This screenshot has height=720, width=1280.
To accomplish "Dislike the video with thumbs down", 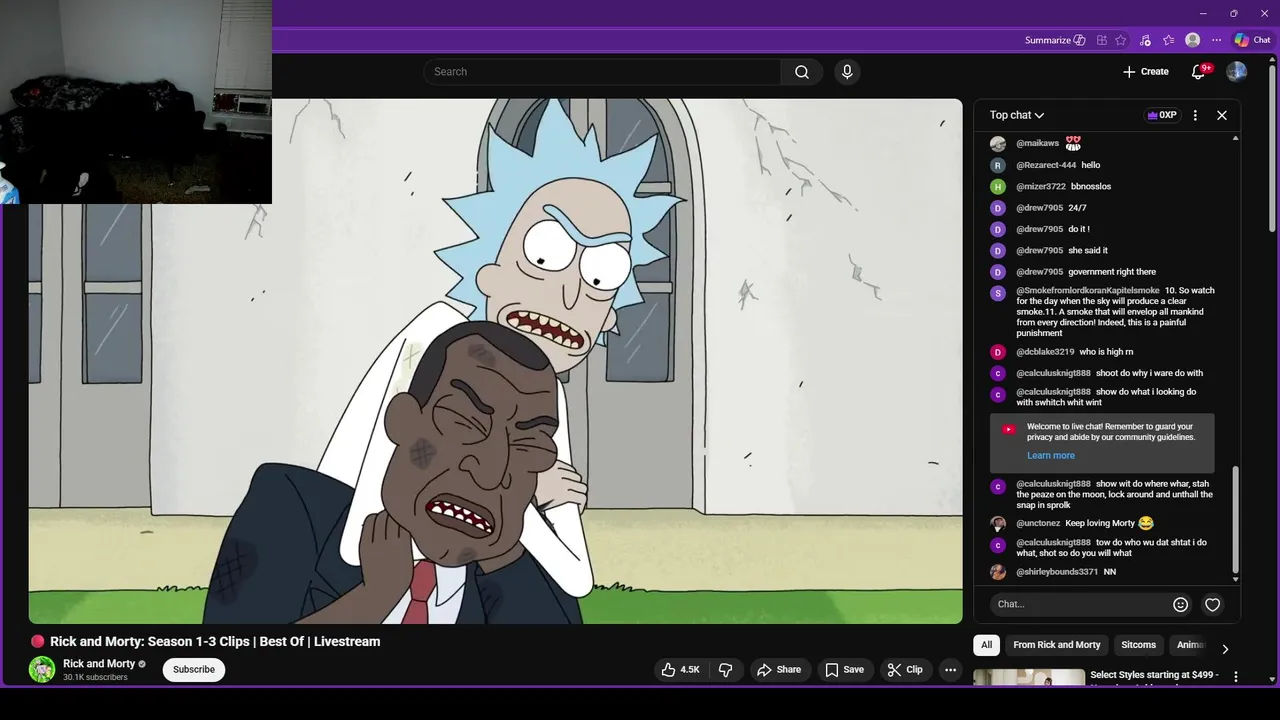I will tap(726, 669).
